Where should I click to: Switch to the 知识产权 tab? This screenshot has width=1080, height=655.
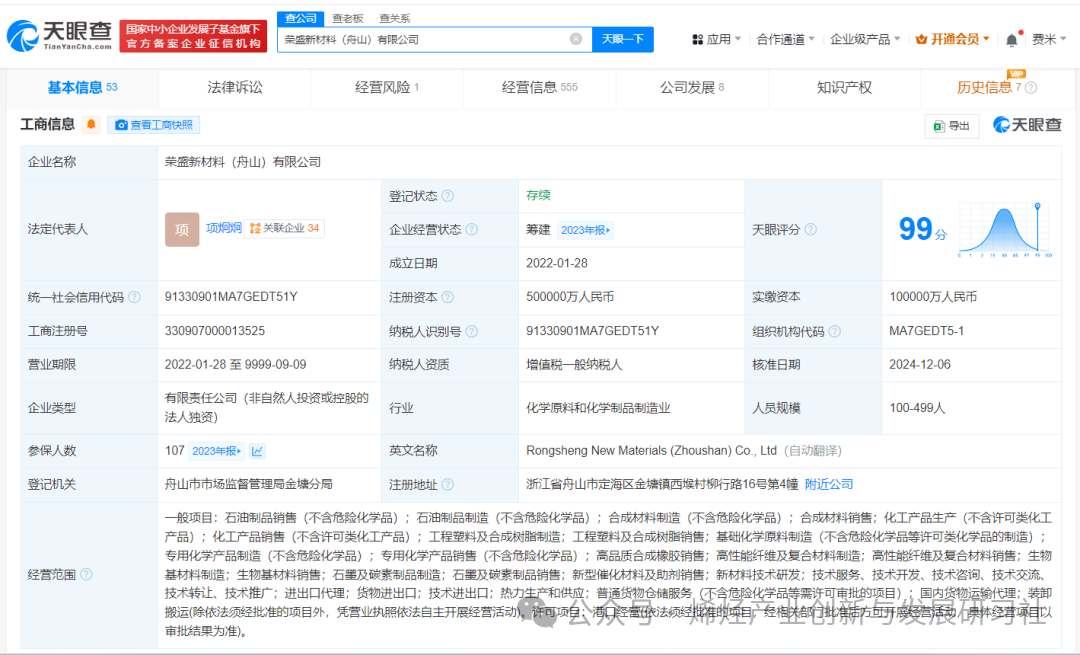(844, 87)
